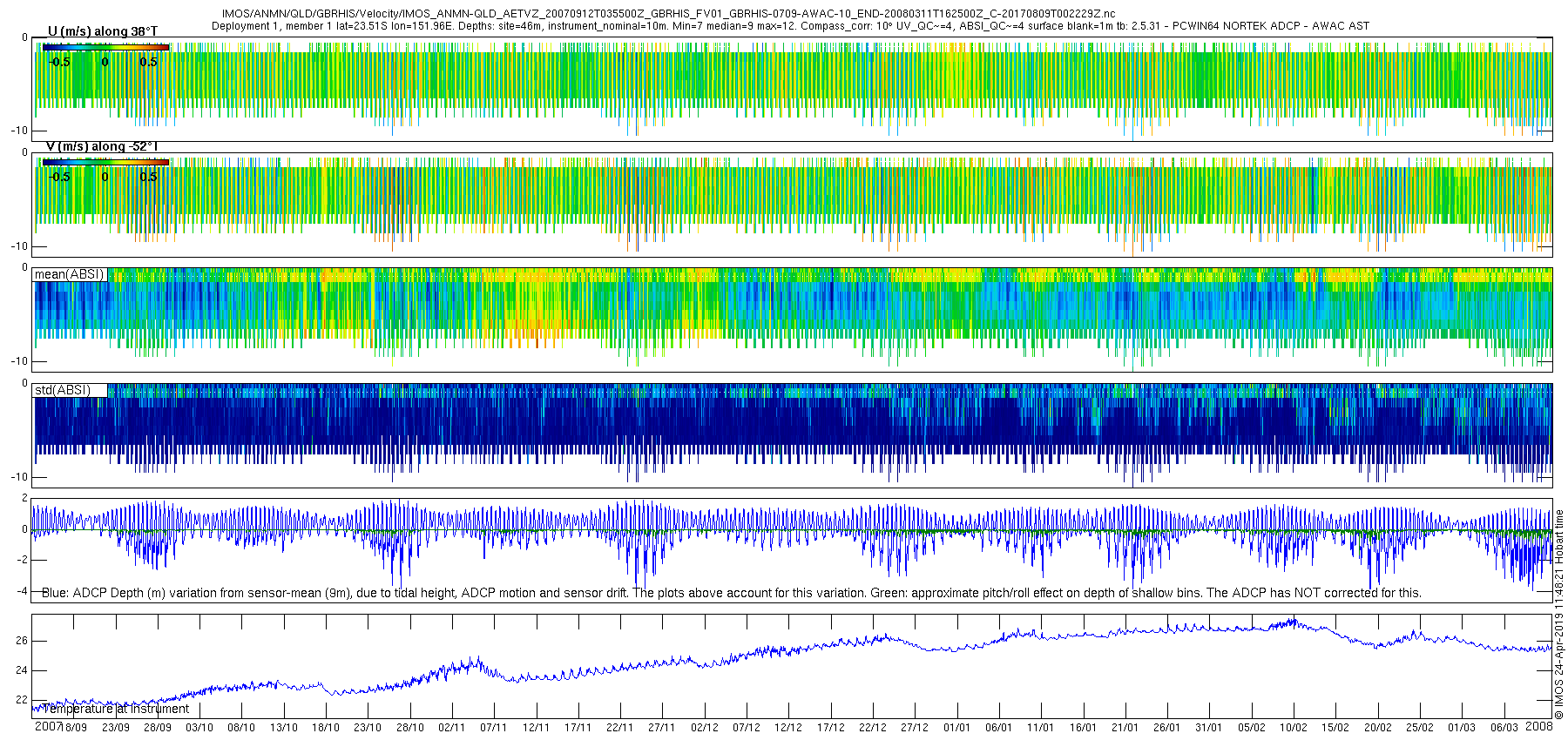Select the 23/09 date tick

click(115, 728)
